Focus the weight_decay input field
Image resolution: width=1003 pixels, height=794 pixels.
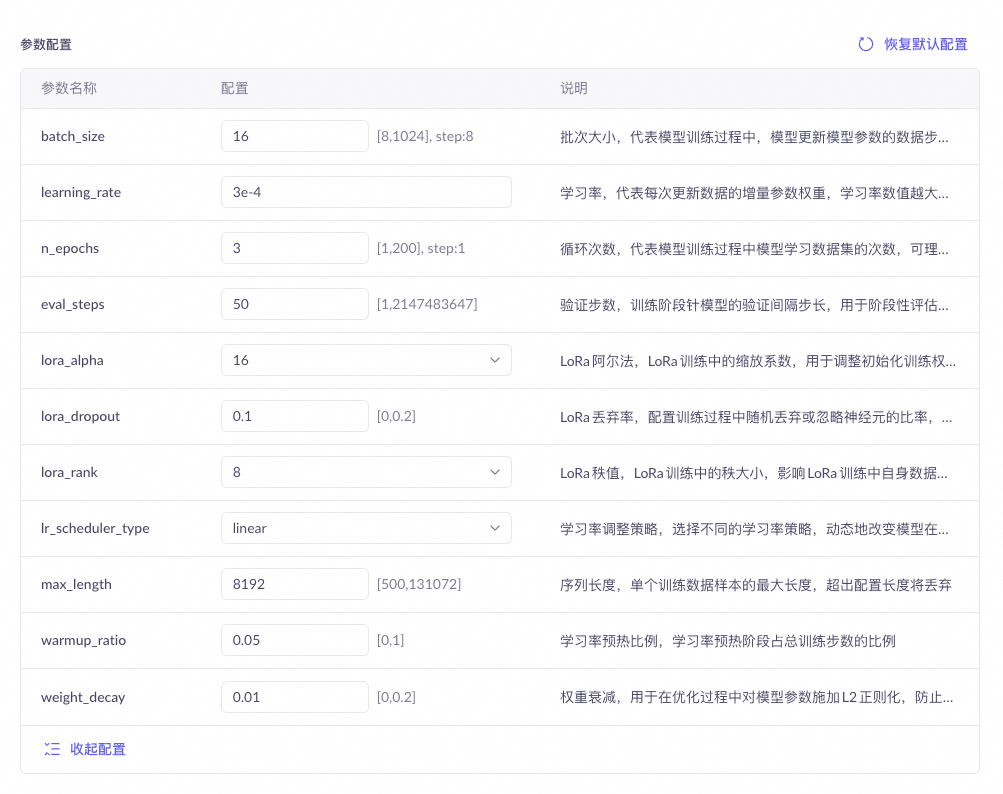295,697
